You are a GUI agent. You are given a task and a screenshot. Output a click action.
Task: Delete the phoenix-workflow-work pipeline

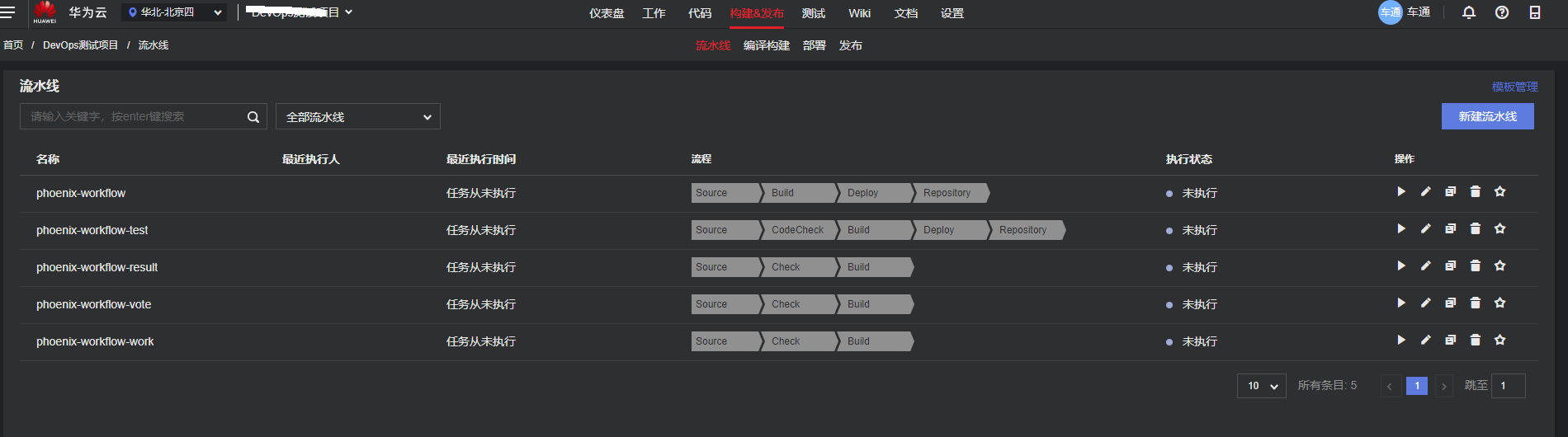1475,340
